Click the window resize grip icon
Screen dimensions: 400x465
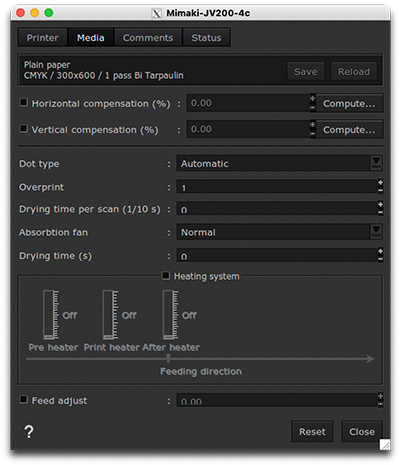pos(385,444)
